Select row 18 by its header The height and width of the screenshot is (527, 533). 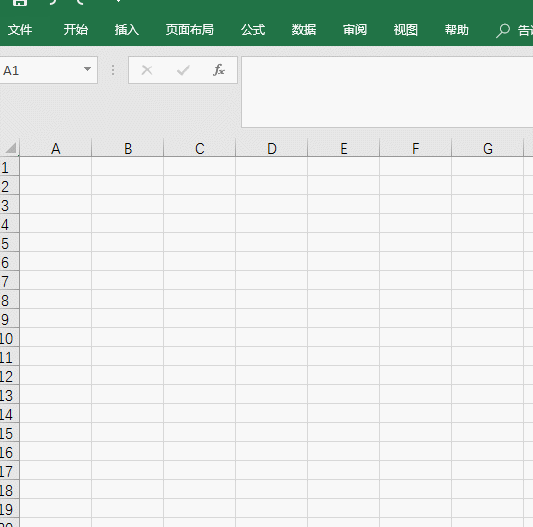pos(10,490)
